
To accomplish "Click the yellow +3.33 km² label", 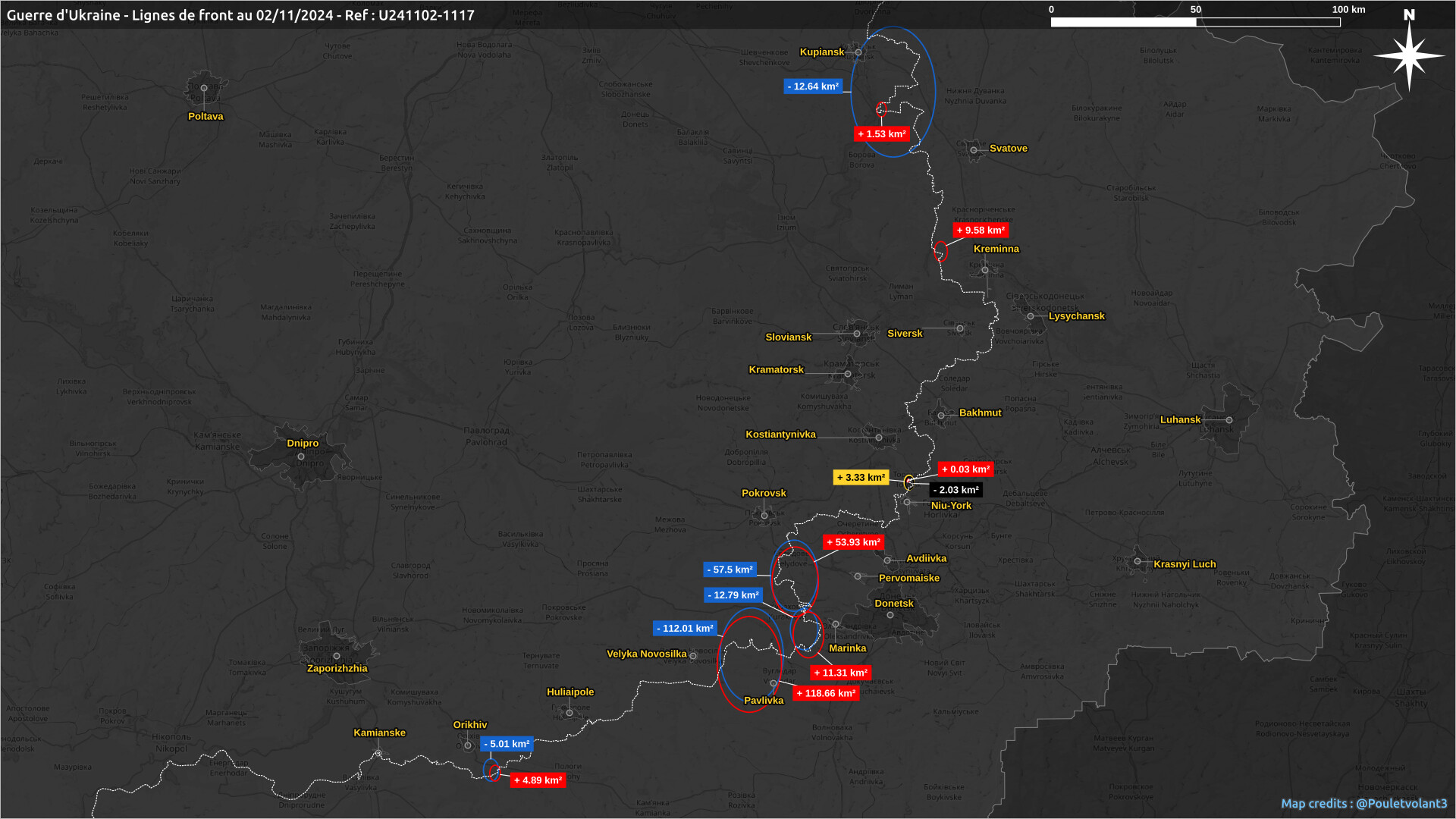I will pos(861,478).
